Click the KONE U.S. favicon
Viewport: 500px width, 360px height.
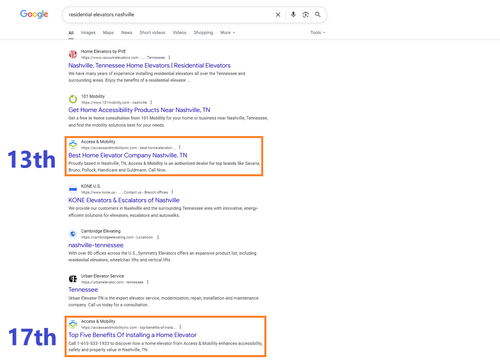point(73,189)
